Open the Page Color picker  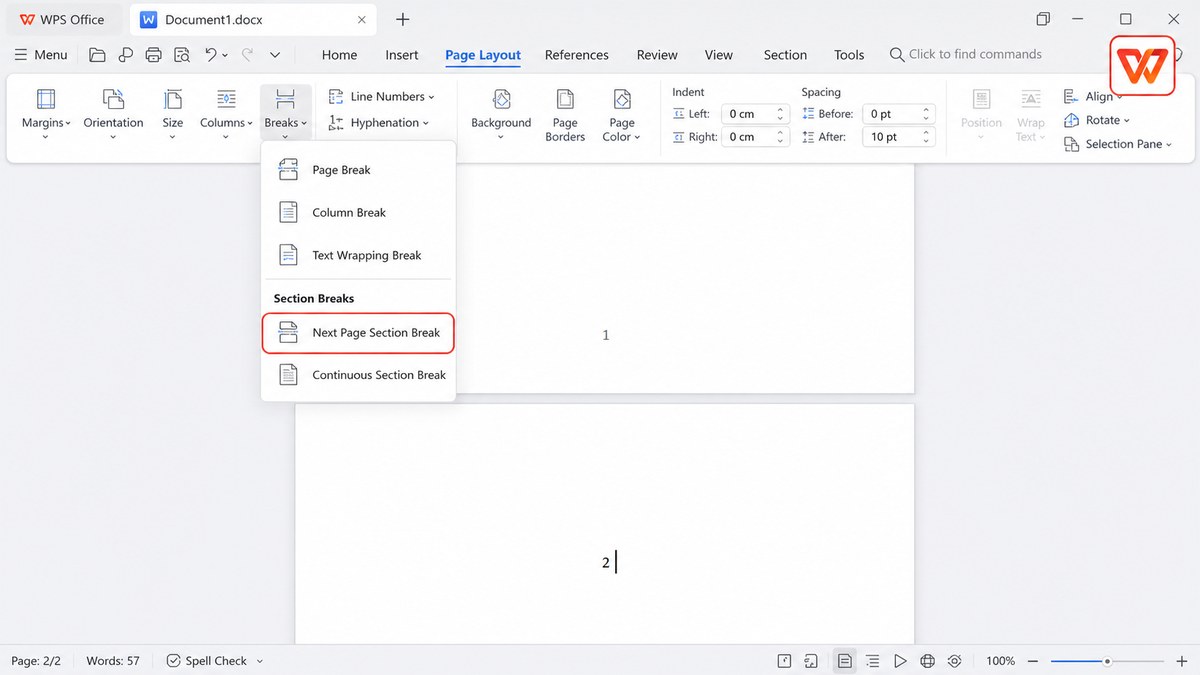(x=622, y=114)
